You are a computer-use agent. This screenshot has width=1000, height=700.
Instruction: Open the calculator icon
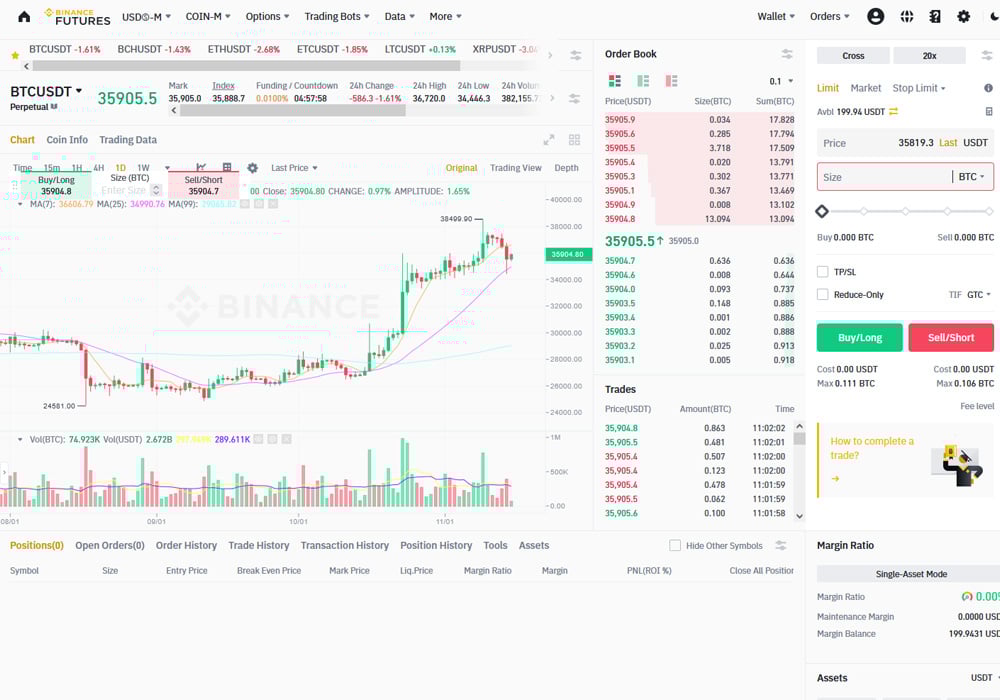click(x=989, y=112)
